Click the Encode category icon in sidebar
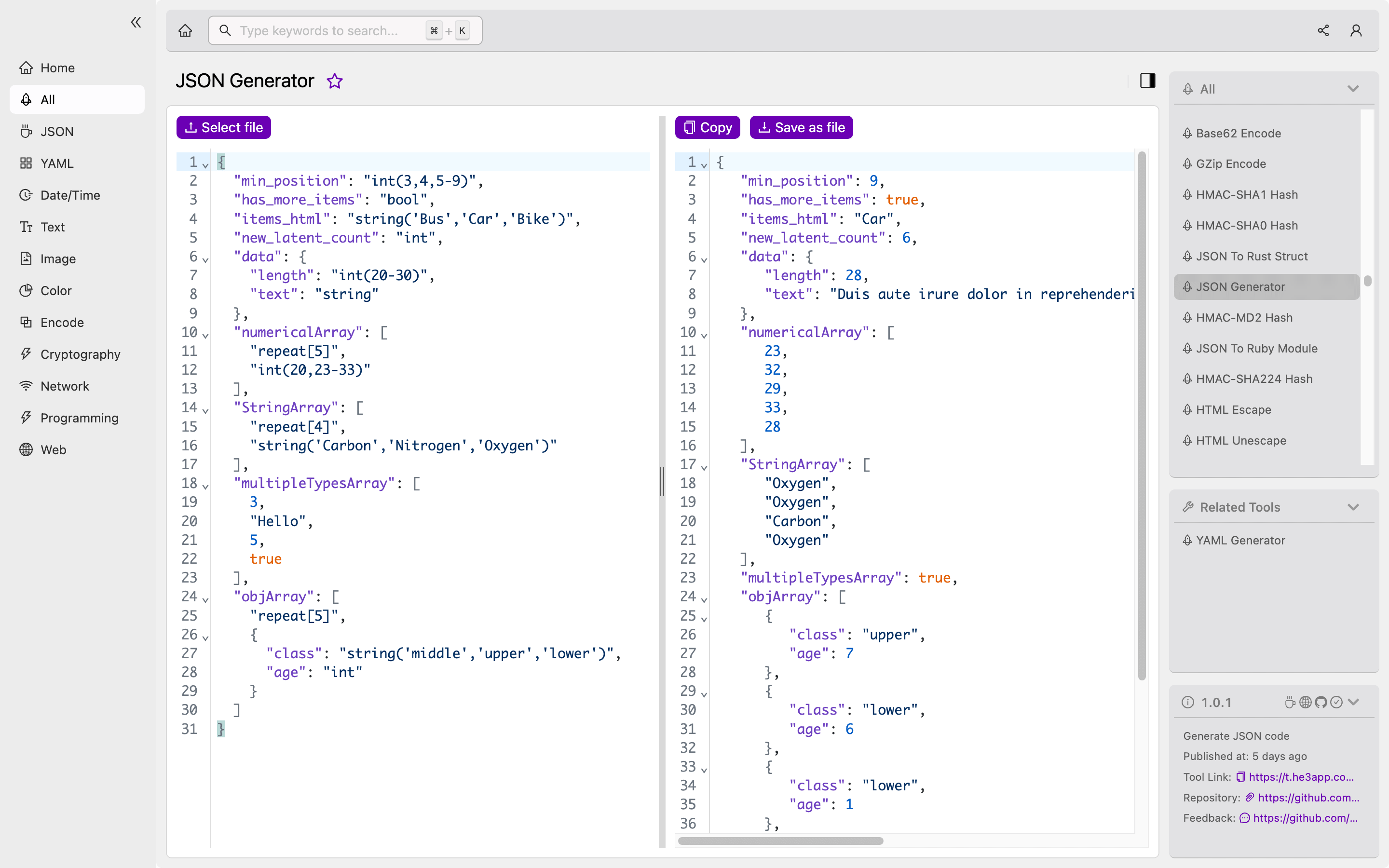 pos(26,322)
